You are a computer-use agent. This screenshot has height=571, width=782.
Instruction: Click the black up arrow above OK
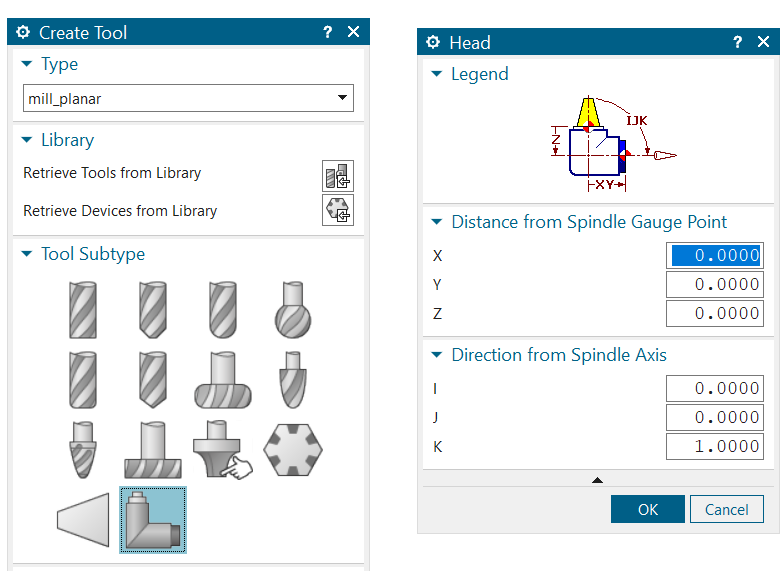(597, 481)
